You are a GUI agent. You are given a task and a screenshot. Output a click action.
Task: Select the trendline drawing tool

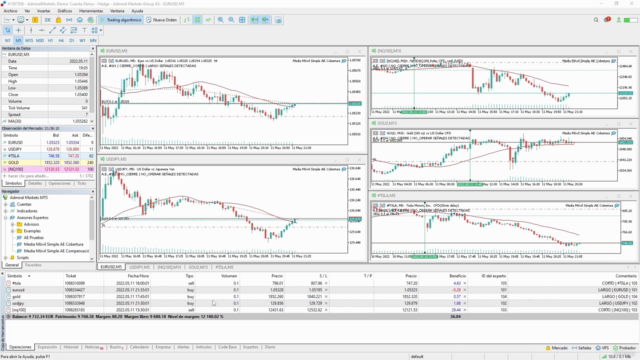pos(52,30)
